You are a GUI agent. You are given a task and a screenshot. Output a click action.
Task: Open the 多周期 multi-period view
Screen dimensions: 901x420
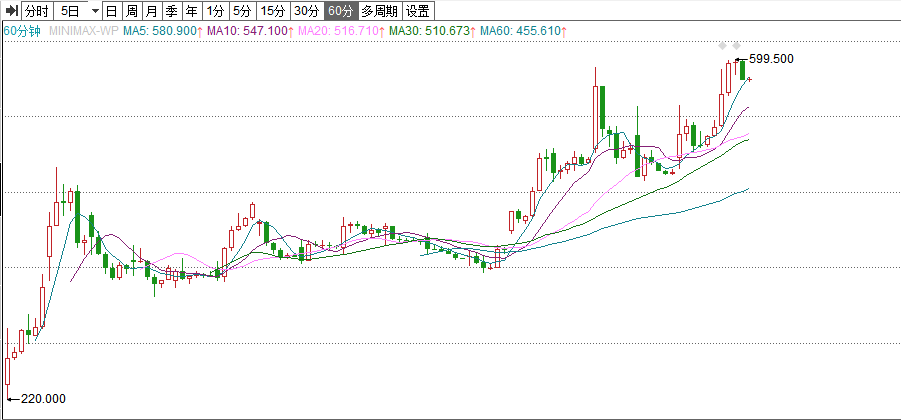click(380, 10)
